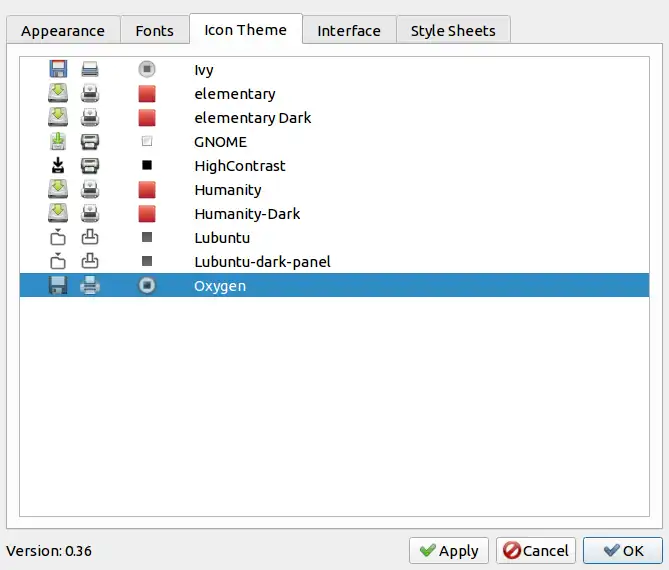This screenshot has width=669, height=570.
Task: Switch to the Appearance tab
Action: tap(63, 31)
